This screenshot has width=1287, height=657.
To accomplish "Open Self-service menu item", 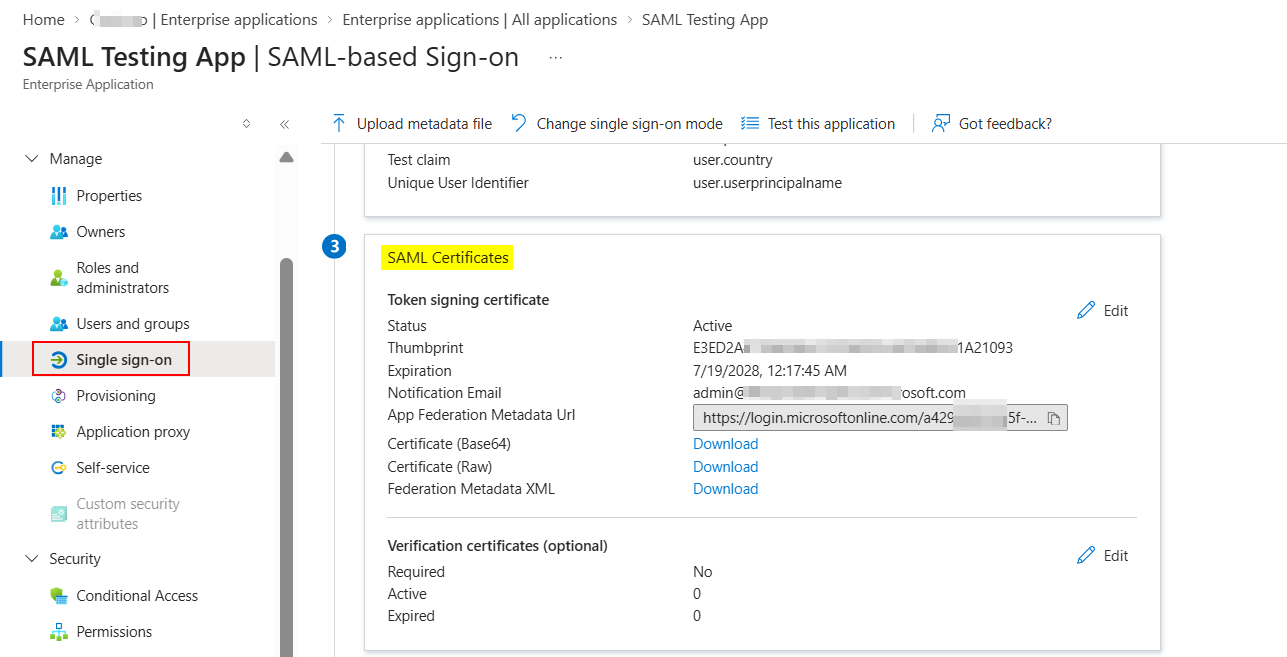I will (113, 468).
